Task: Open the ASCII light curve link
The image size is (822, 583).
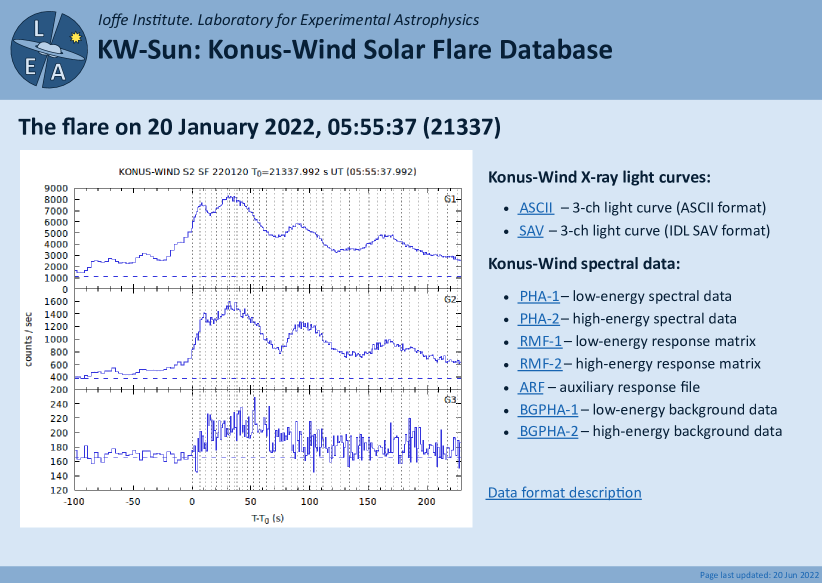Action: (x=536, y=208)
